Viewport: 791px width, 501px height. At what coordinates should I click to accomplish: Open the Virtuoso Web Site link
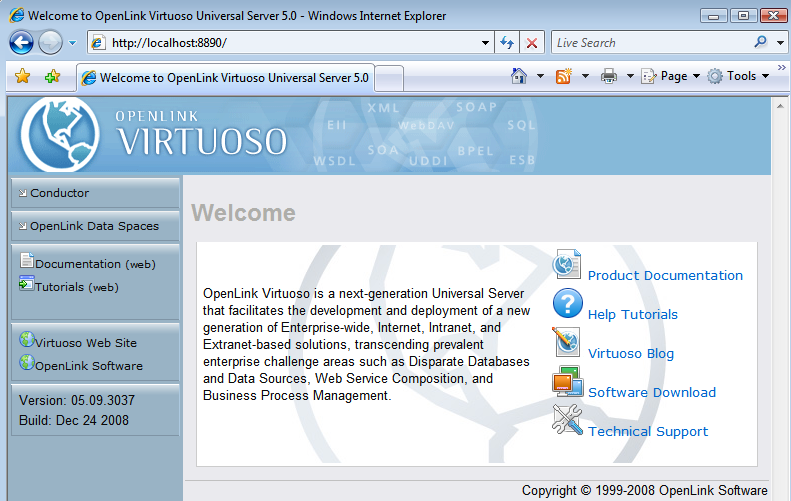coord(85,343)
